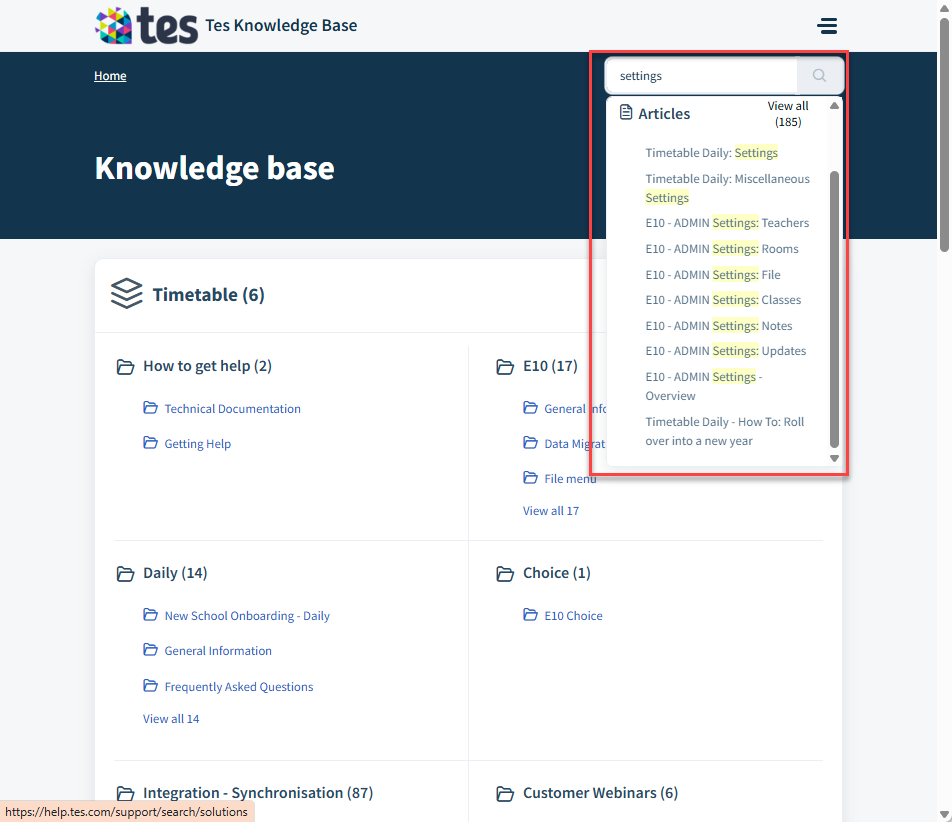Open E10 - ADMIN Settings: Teachers result

point(727,223)
